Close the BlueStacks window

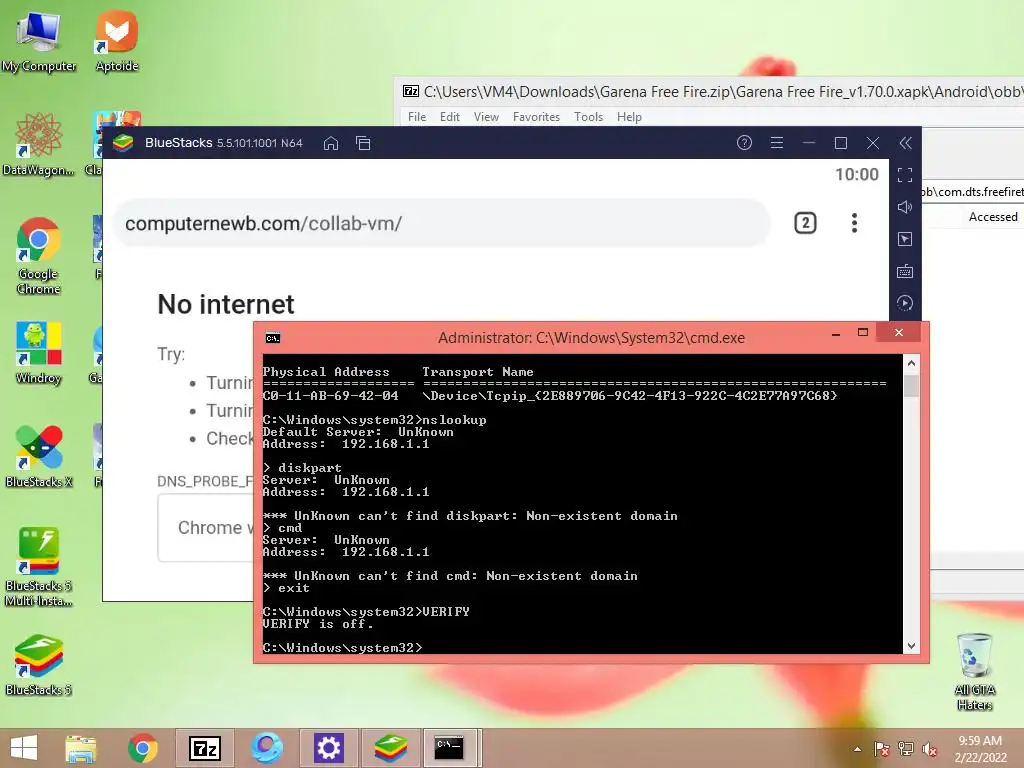point(872,142)
